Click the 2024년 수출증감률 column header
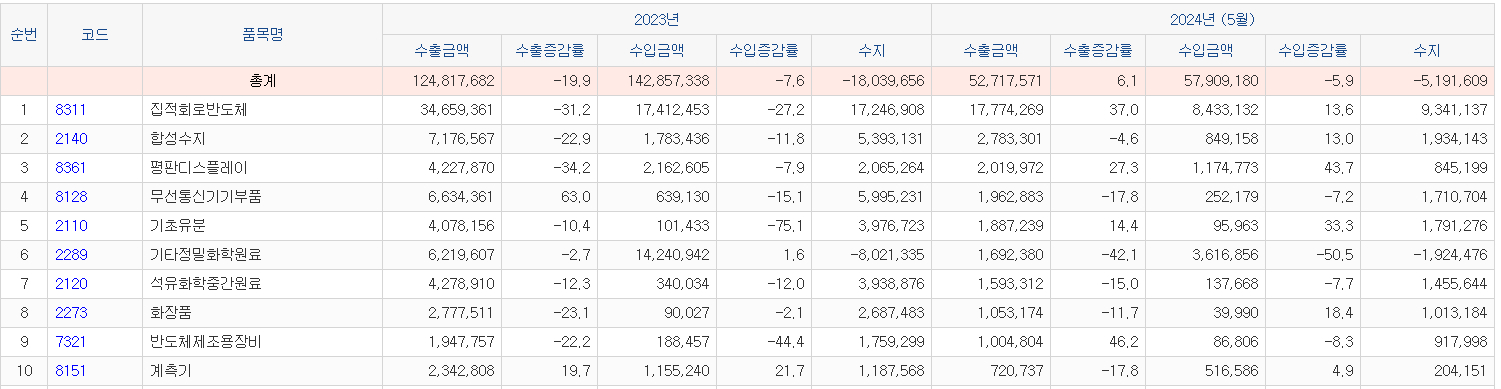Image resolution: width=1501 pixels, height=389 pixels. (1098, 50)
